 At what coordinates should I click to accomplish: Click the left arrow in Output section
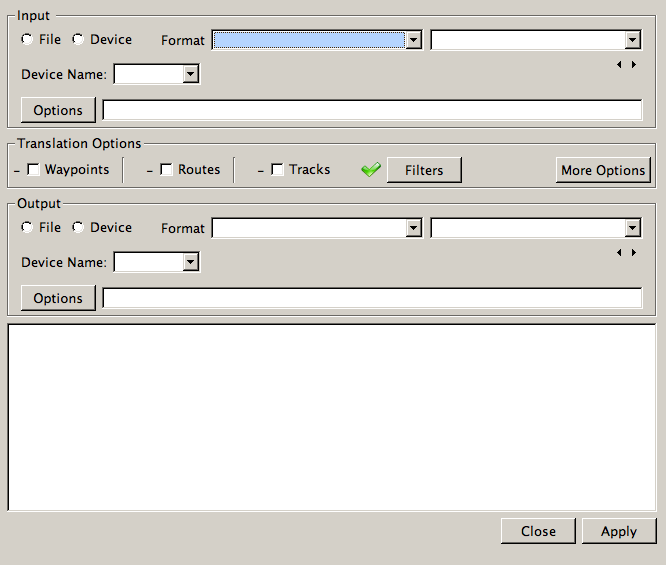point(619,252)
